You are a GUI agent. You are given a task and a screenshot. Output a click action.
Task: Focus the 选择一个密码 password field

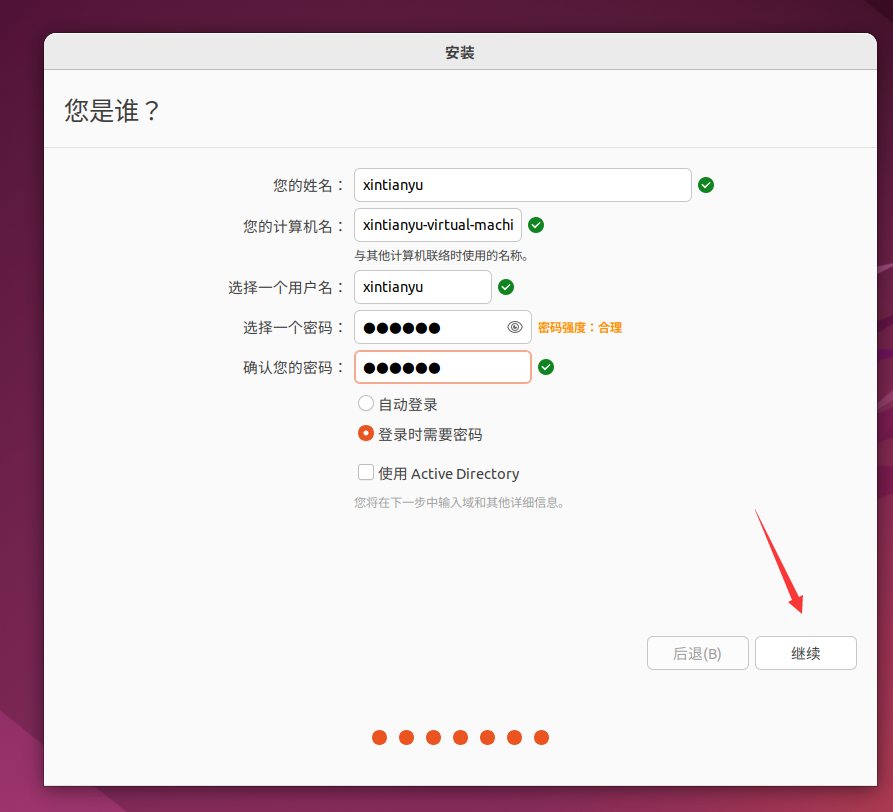(443, 327)
